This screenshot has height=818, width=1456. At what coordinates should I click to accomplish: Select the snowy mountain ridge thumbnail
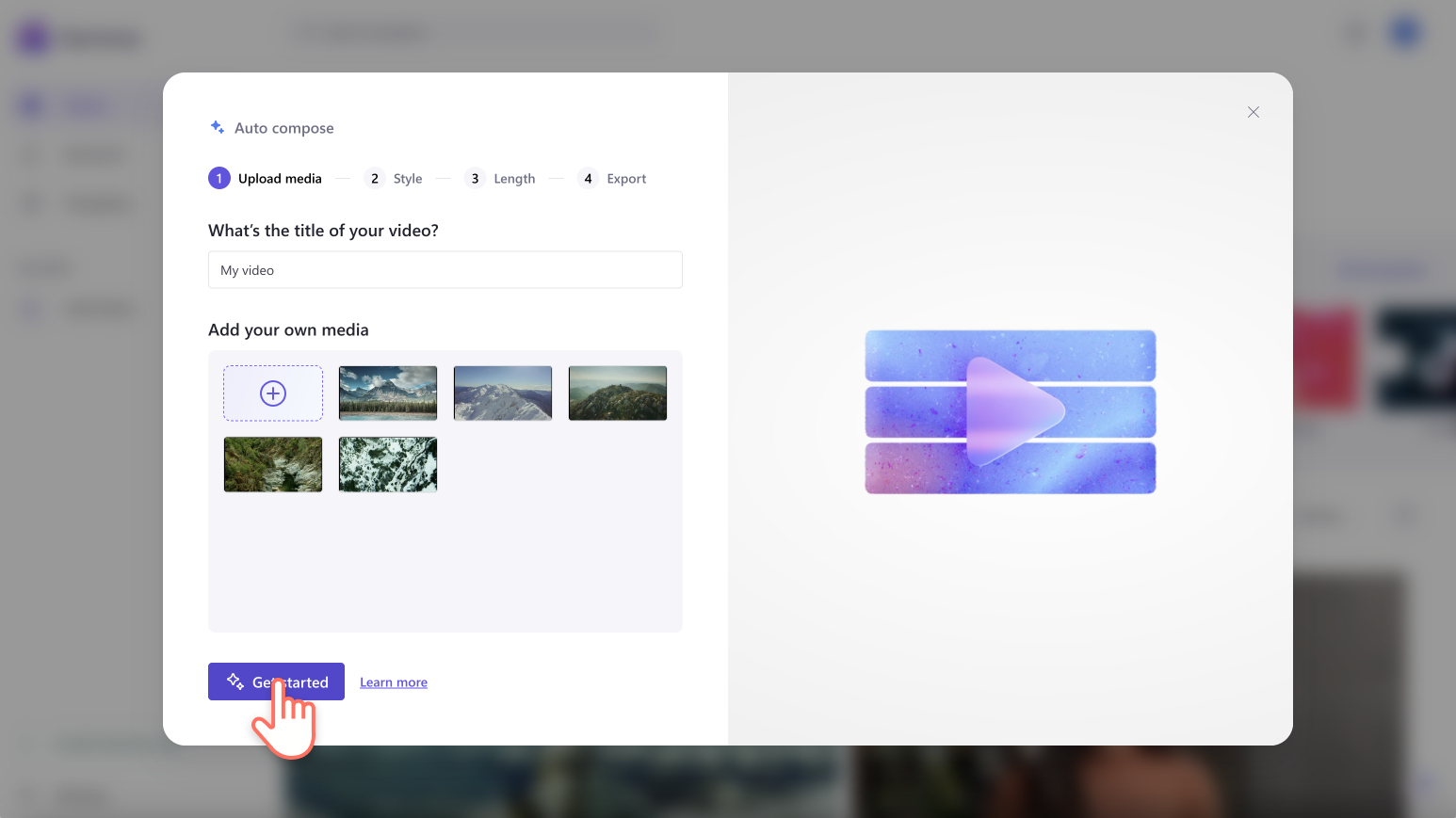click(502, 393)
